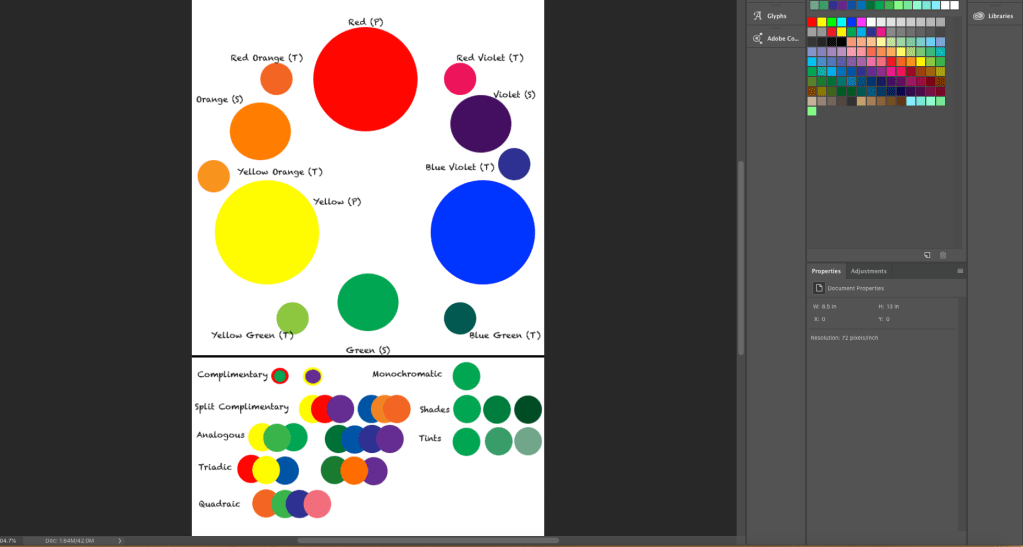Open the Libraries panel
This screenshot has height=547, width=1023.
[x=993, y=16]
